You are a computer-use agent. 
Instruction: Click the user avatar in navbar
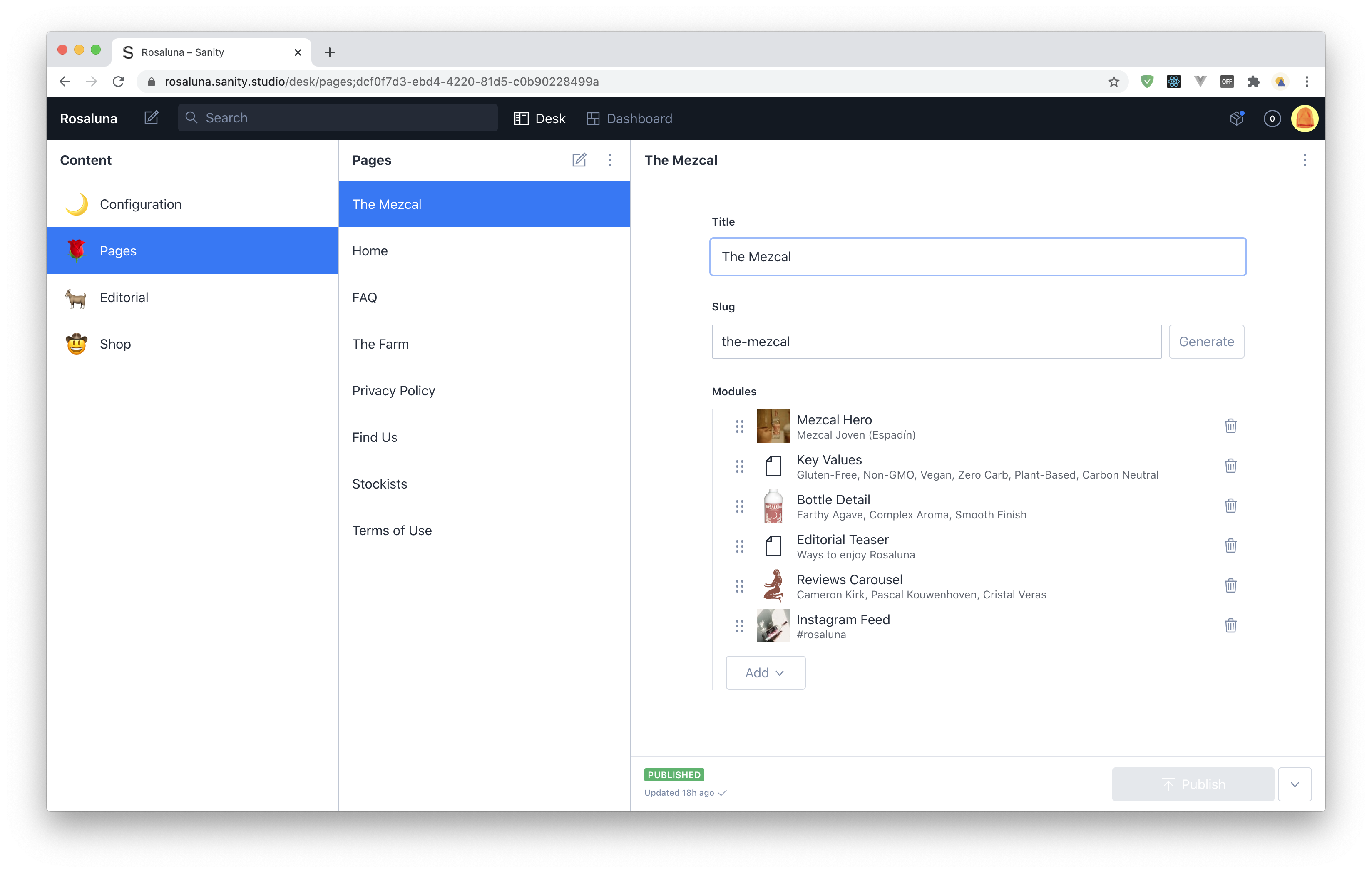pyautogui.click(x=1304, y=119)
